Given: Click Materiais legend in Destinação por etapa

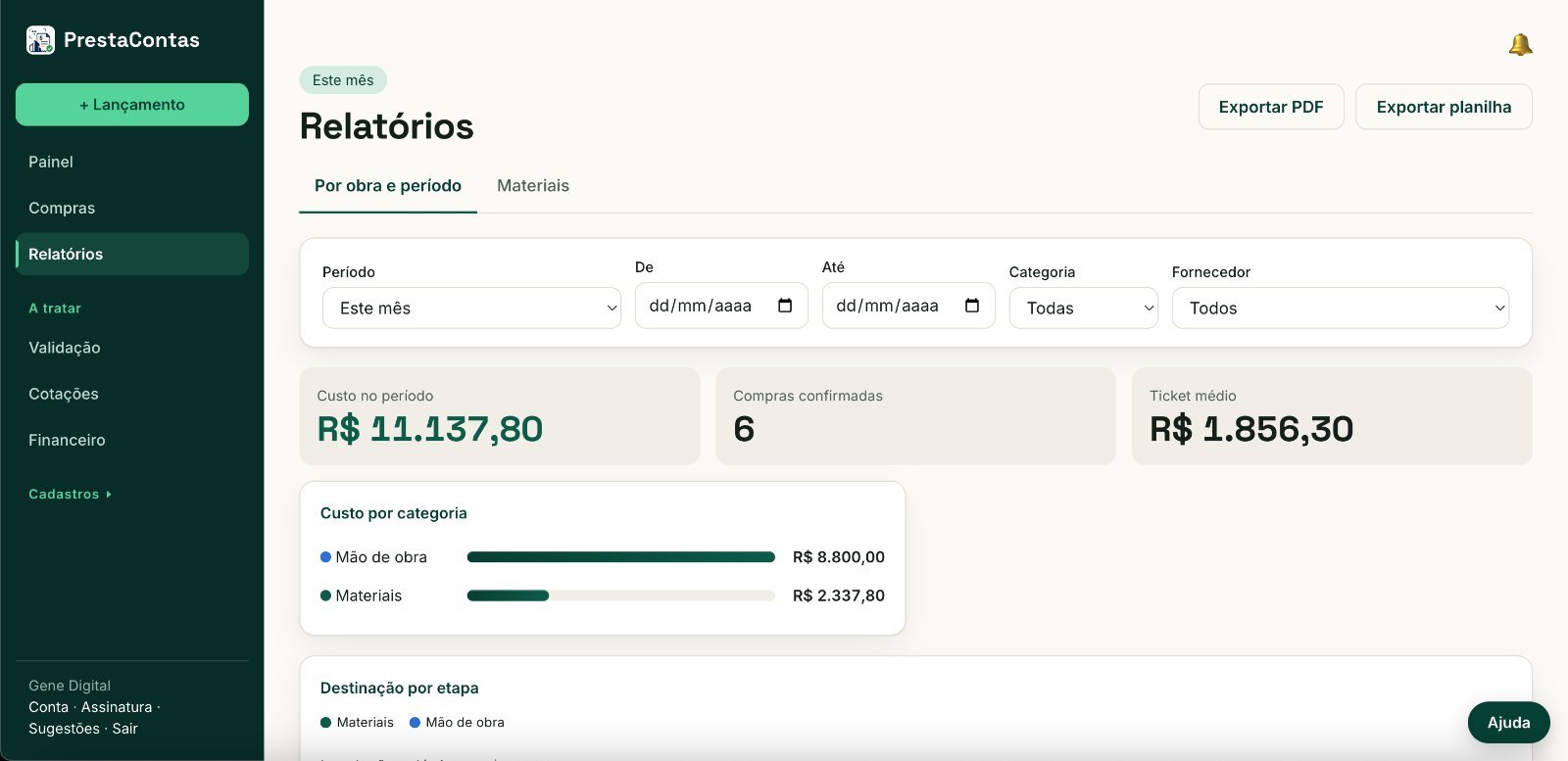Looking at the screenshot, I should (x=357, y=723).
